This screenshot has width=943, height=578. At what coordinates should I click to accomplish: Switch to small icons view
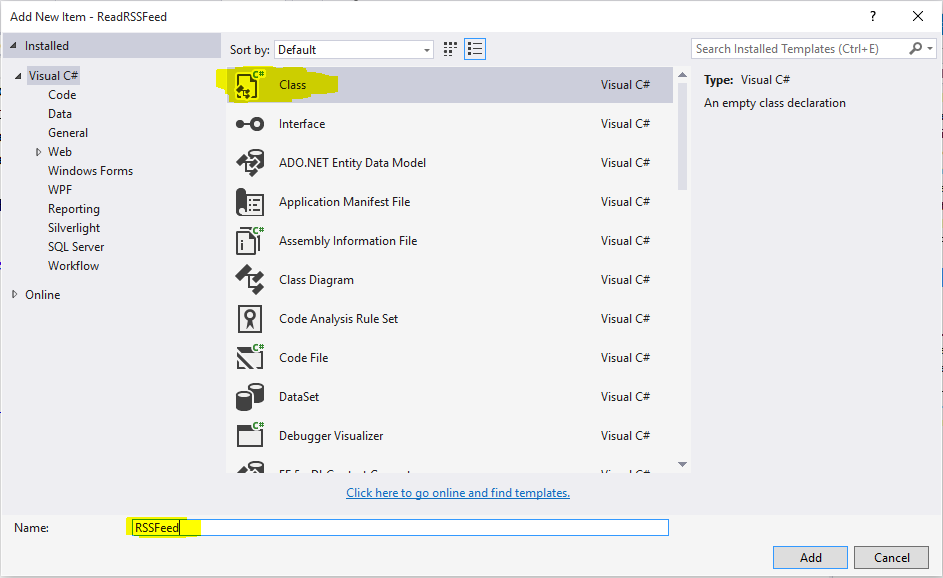[x=450, y=49]
